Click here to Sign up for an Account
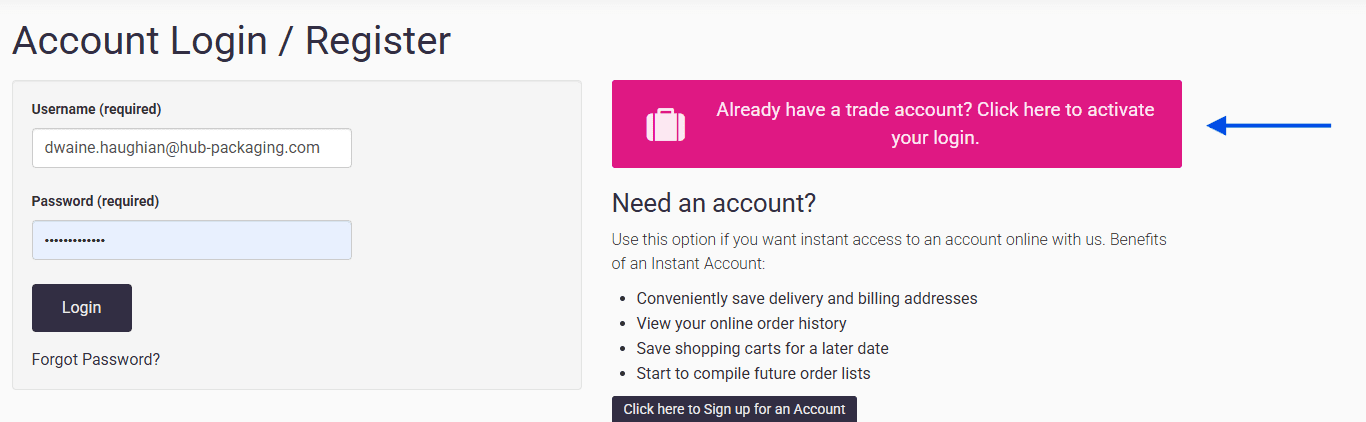The image size is (1366, 422). (x=734, y=409)
